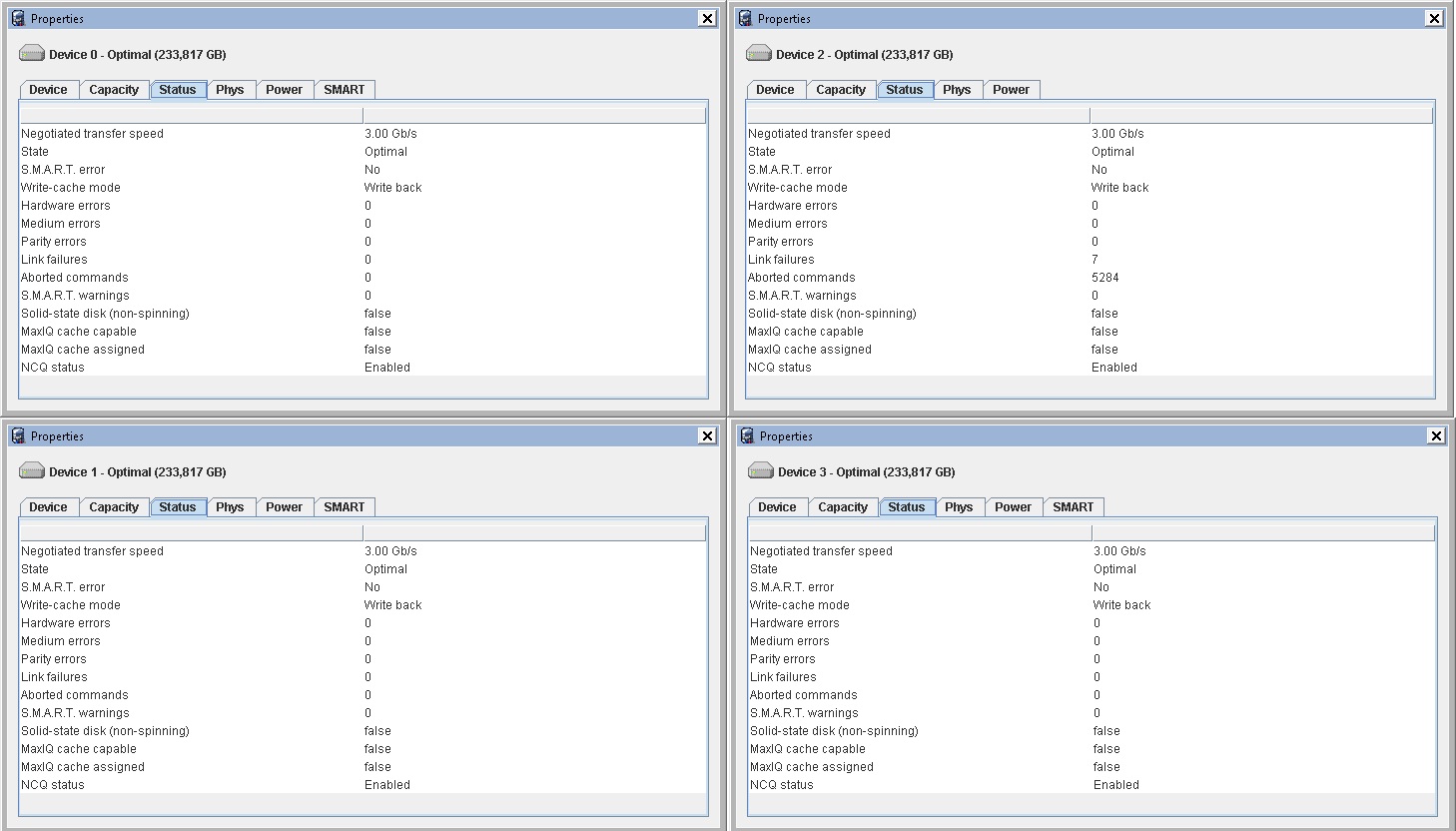The height and width of the screenshot is (831, 1456).
Task: Close the Device 1 Properties window
Action: pyautogui.click(x=707, y=435)
